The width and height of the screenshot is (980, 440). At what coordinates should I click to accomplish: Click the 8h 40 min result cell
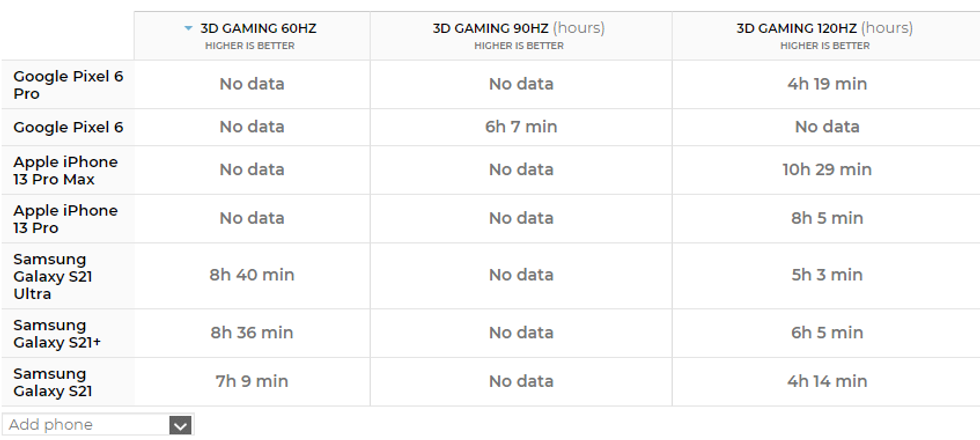tap(252, 275)
